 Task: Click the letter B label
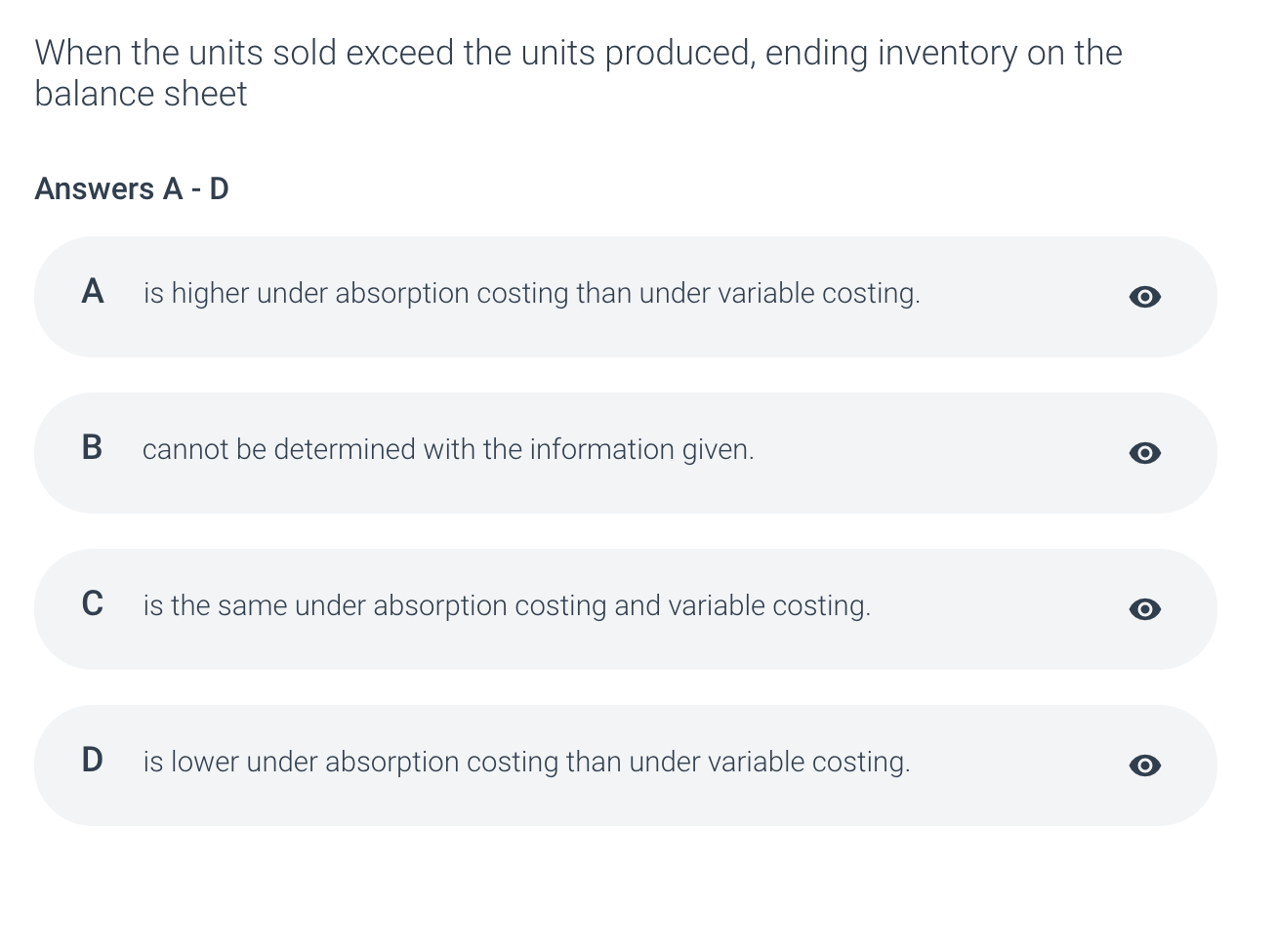tap(93, 448)
